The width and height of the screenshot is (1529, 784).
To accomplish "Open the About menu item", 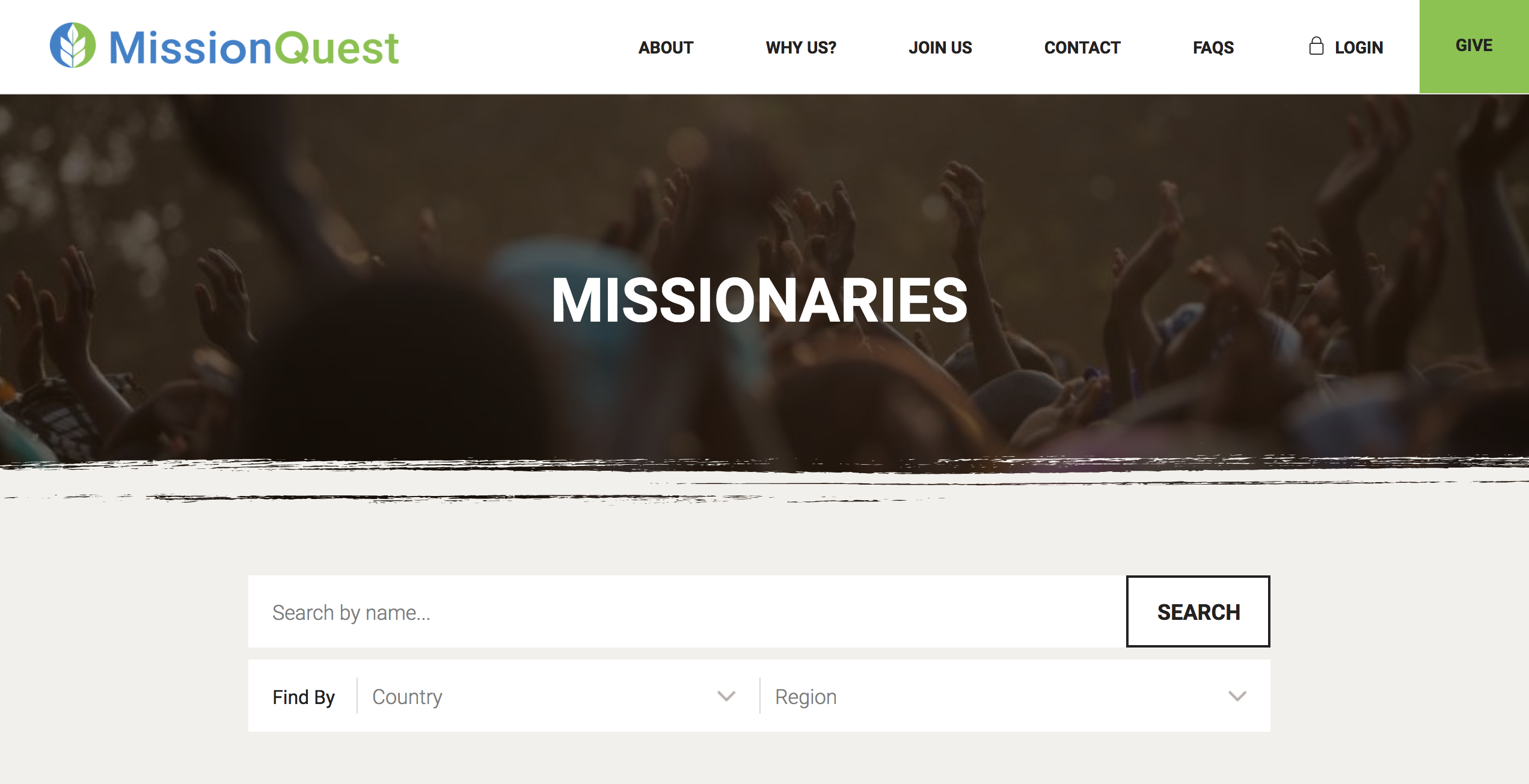I will tap(666, 47).
